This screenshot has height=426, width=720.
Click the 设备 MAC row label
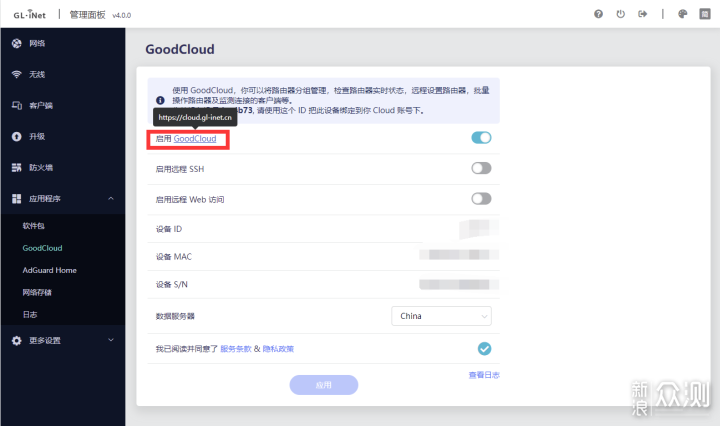point(174,257)
